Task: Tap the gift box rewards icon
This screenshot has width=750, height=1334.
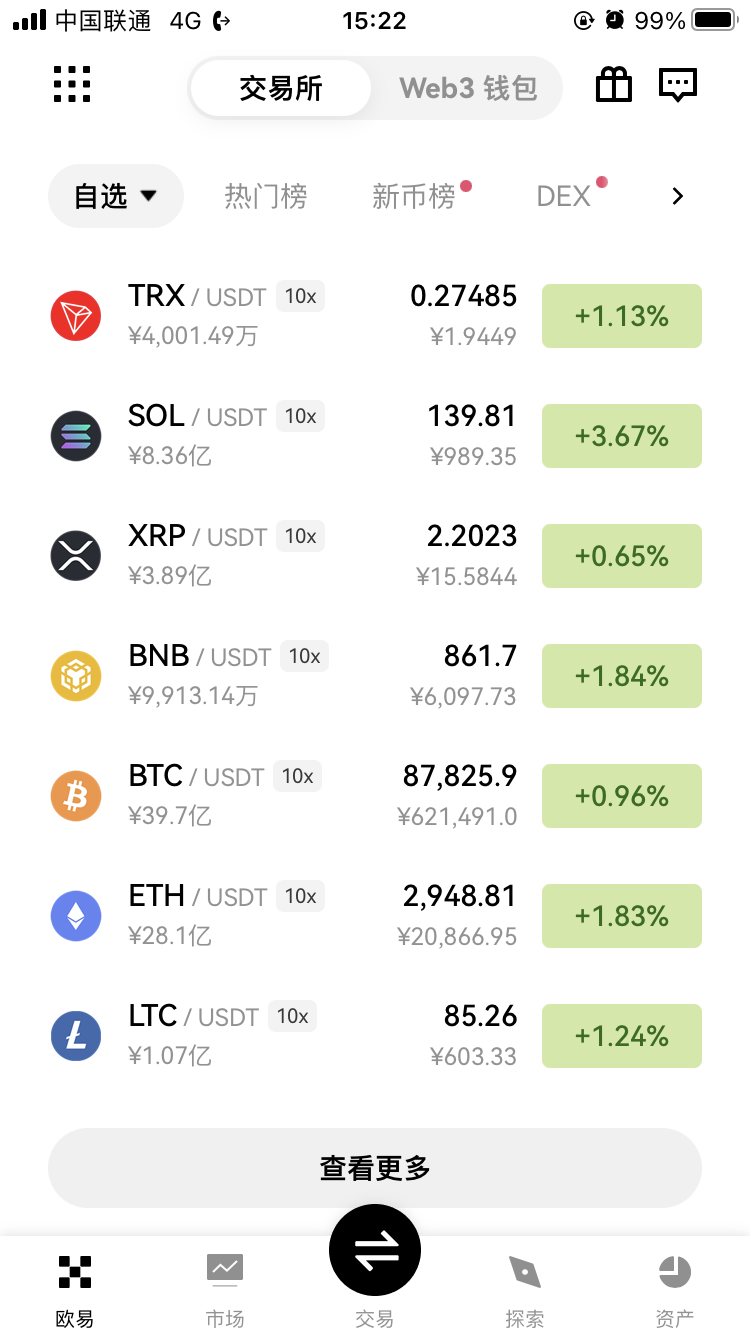Action: (x=614, y=85)
